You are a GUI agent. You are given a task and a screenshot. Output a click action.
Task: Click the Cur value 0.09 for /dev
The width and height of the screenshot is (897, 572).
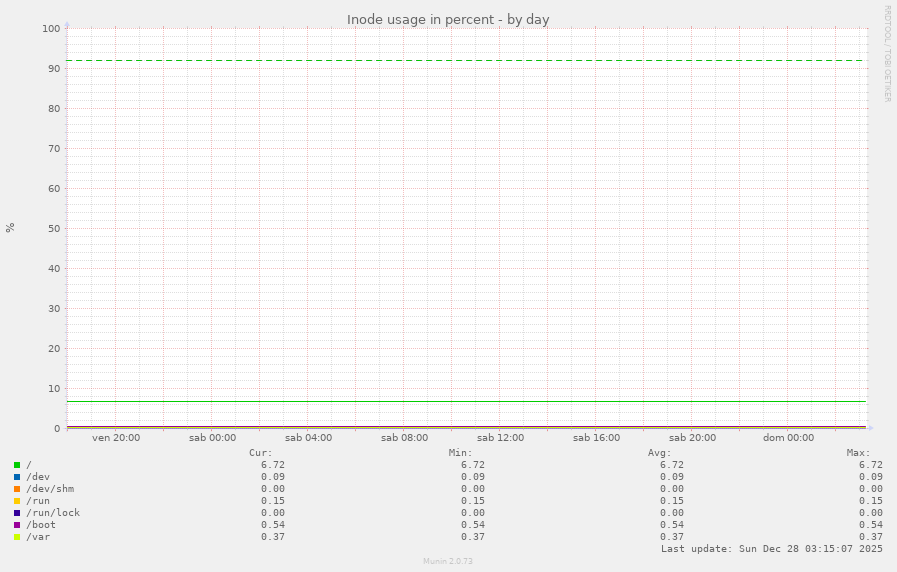point(273,477)
